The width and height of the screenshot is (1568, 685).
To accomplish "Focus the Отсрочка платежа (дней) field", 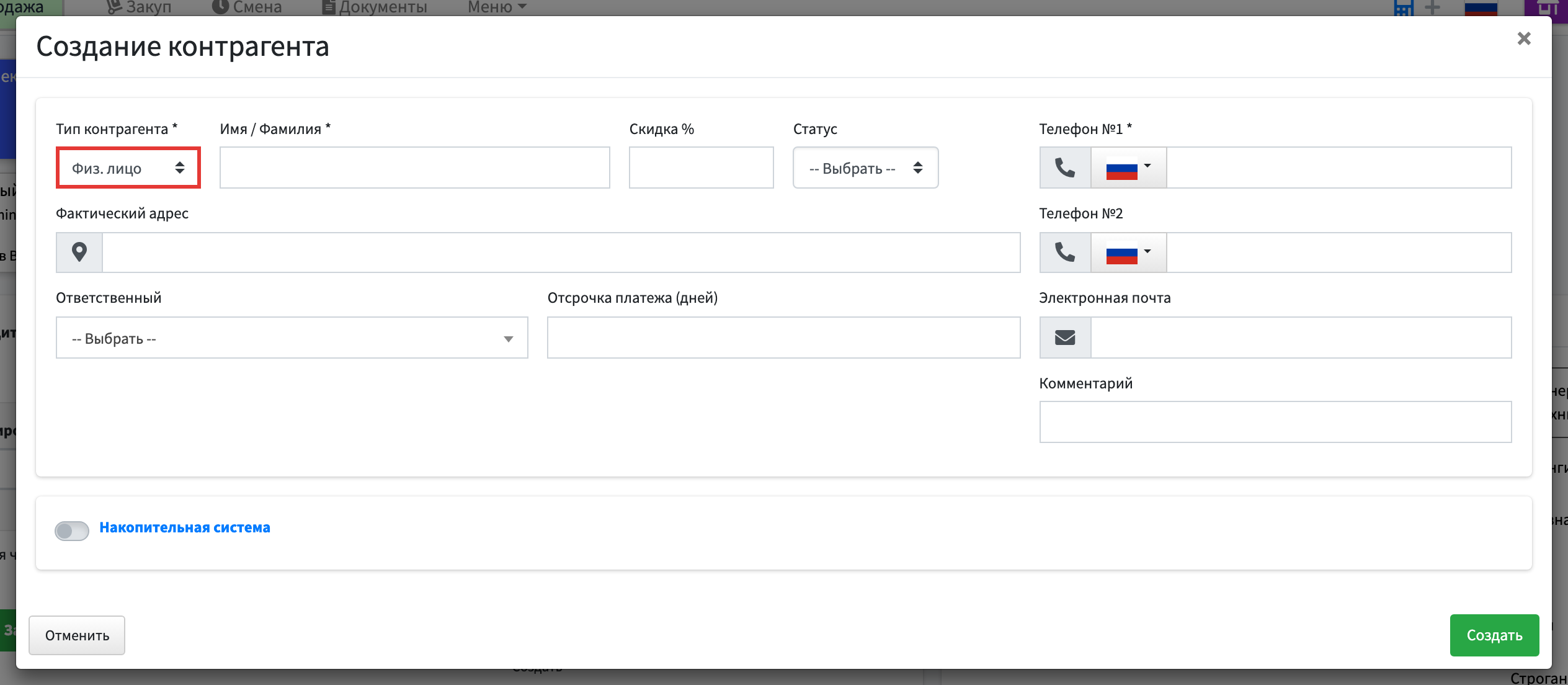I will tap(784, 338).
